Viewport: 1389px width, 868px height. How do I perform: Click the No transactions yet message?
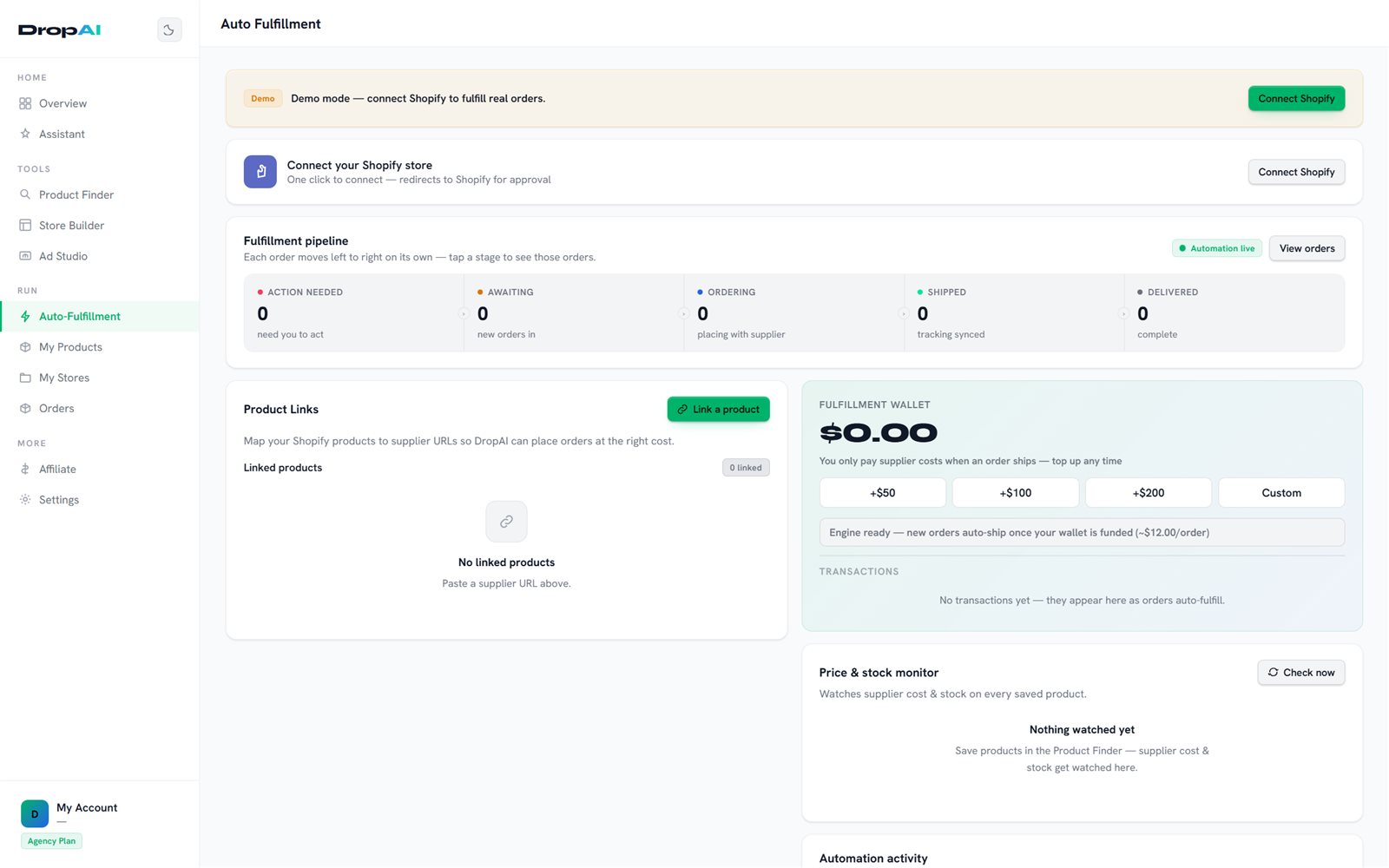pyautogui.click(x=1082, y=601)
